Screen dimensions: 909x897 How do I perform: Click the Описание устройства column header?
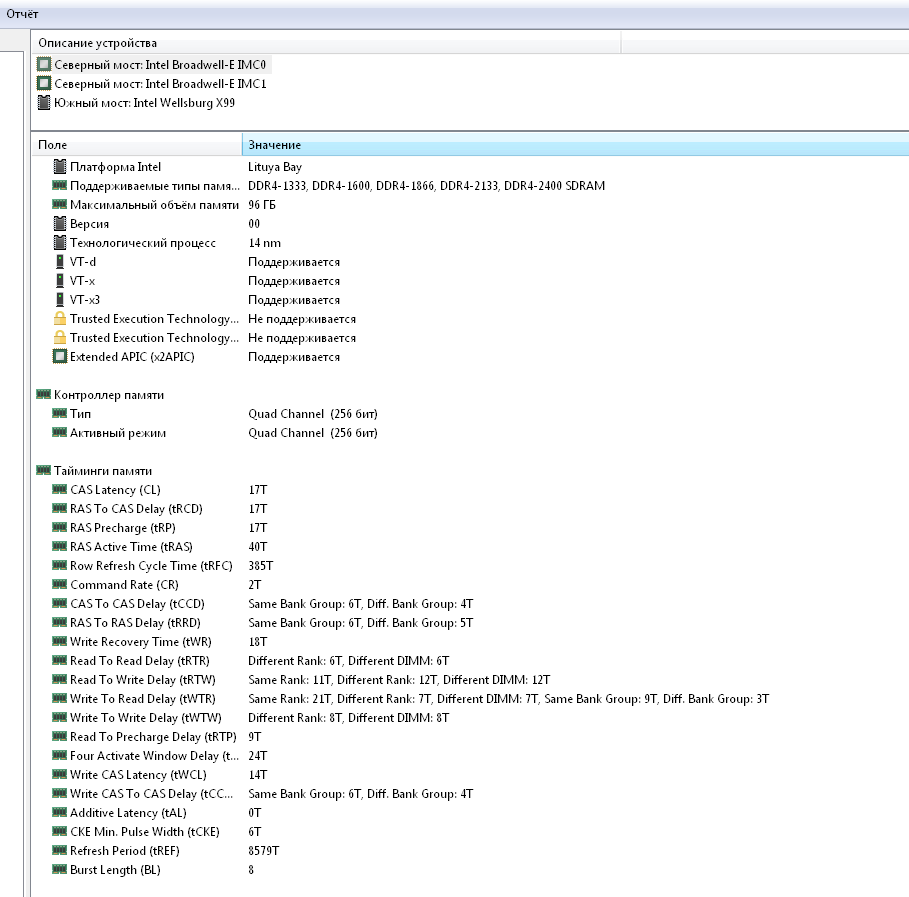coord(326,43)
